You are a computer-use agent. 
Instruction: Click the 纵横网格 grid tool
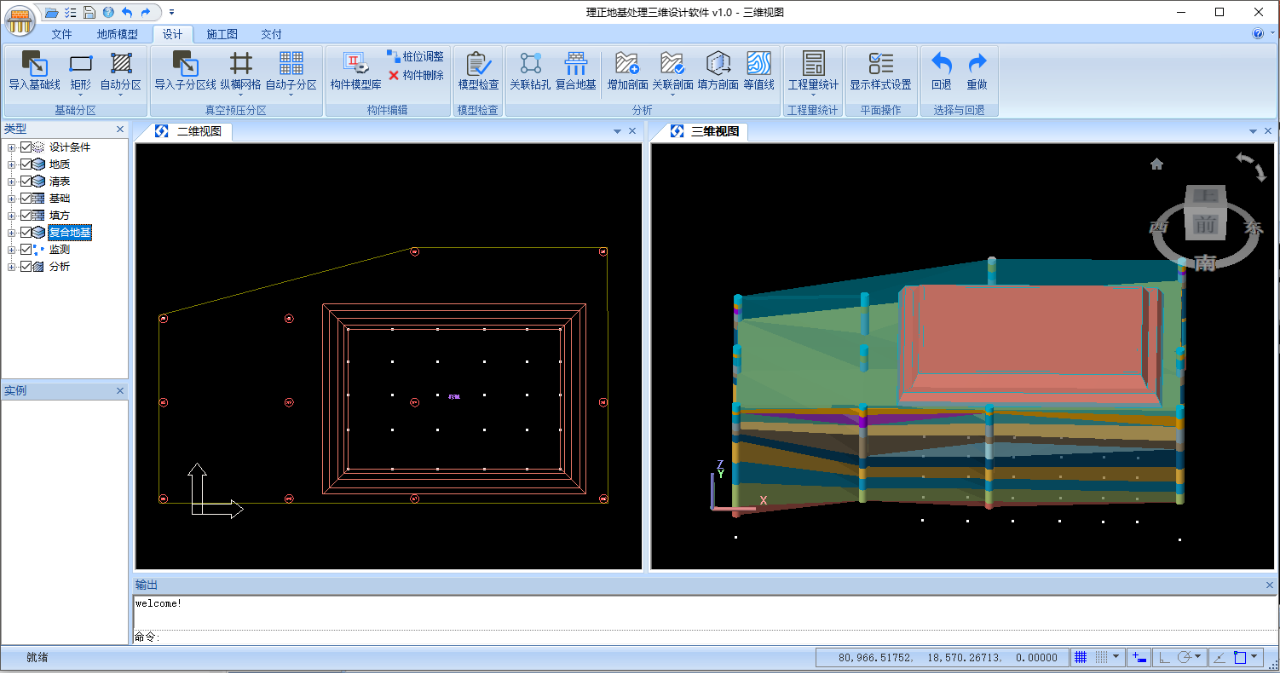(240, 71)
